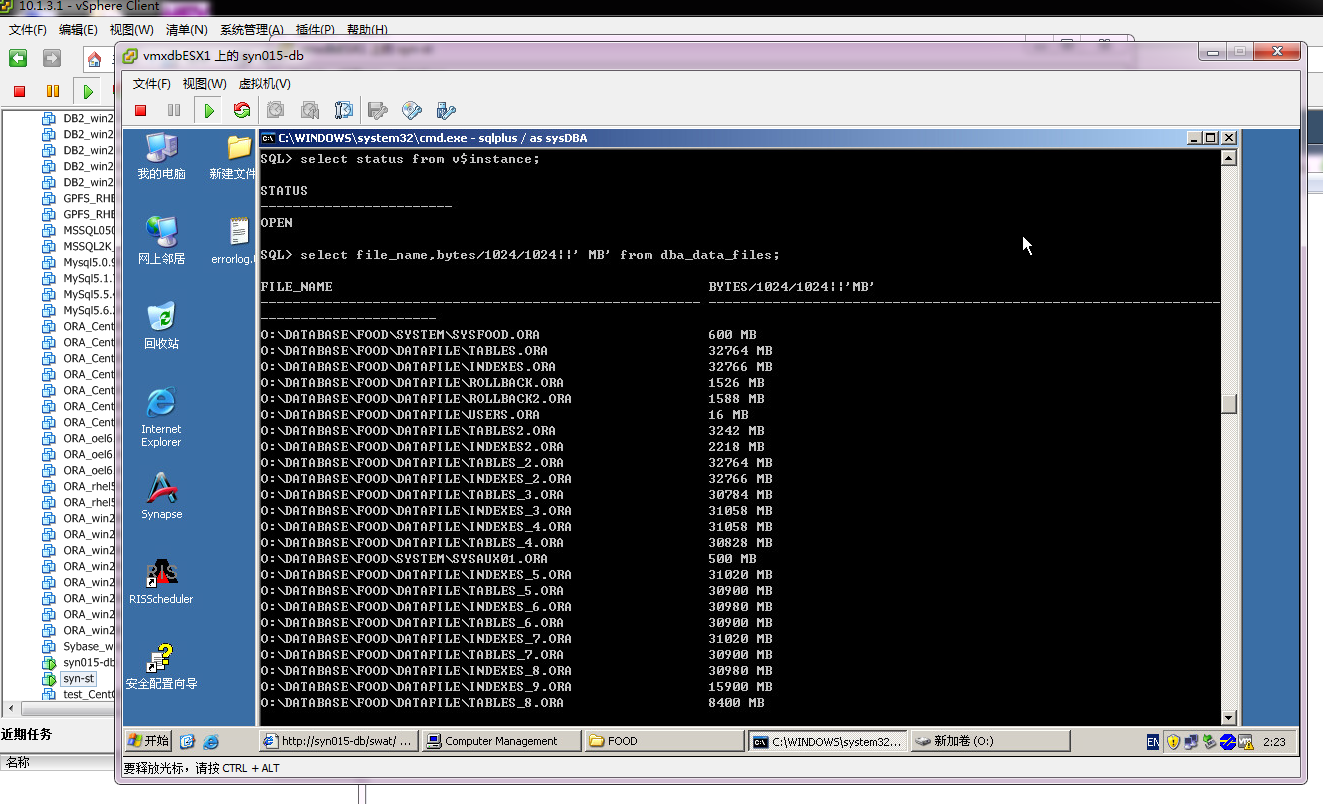
Task: Open the errorlog file desktop icon
Action: tap(236, 241)
